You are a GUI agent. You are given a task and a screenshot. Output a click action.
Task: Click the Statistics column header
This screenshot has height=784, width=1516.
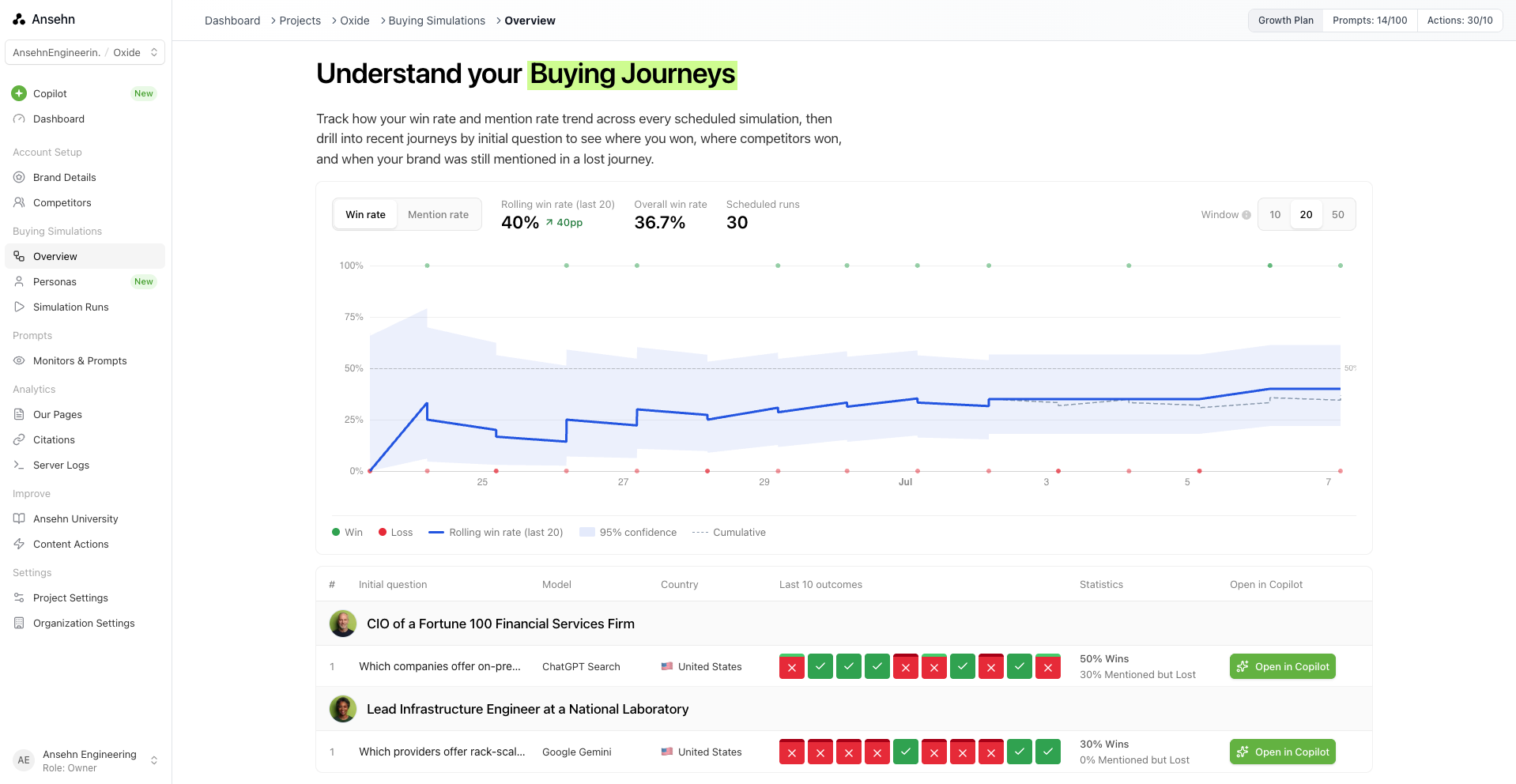click(1101, 584)
